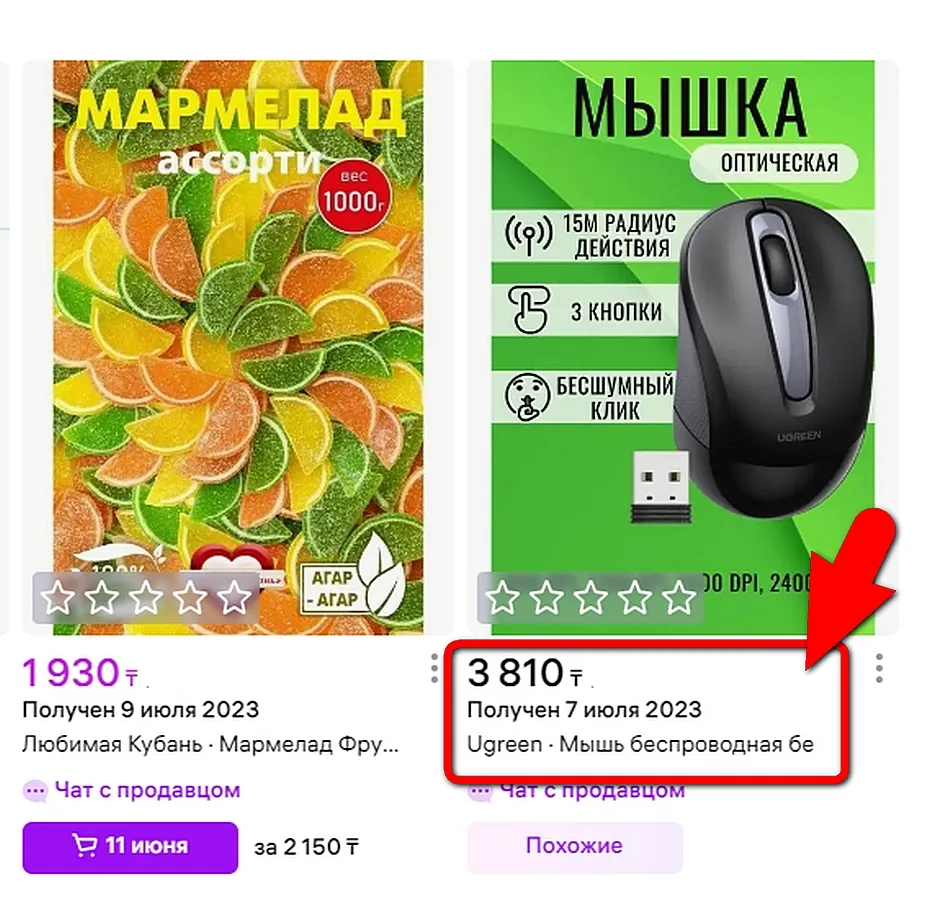Click the fourth star on the mouse rating
This screenshot has height=900, width=938.
635,598
